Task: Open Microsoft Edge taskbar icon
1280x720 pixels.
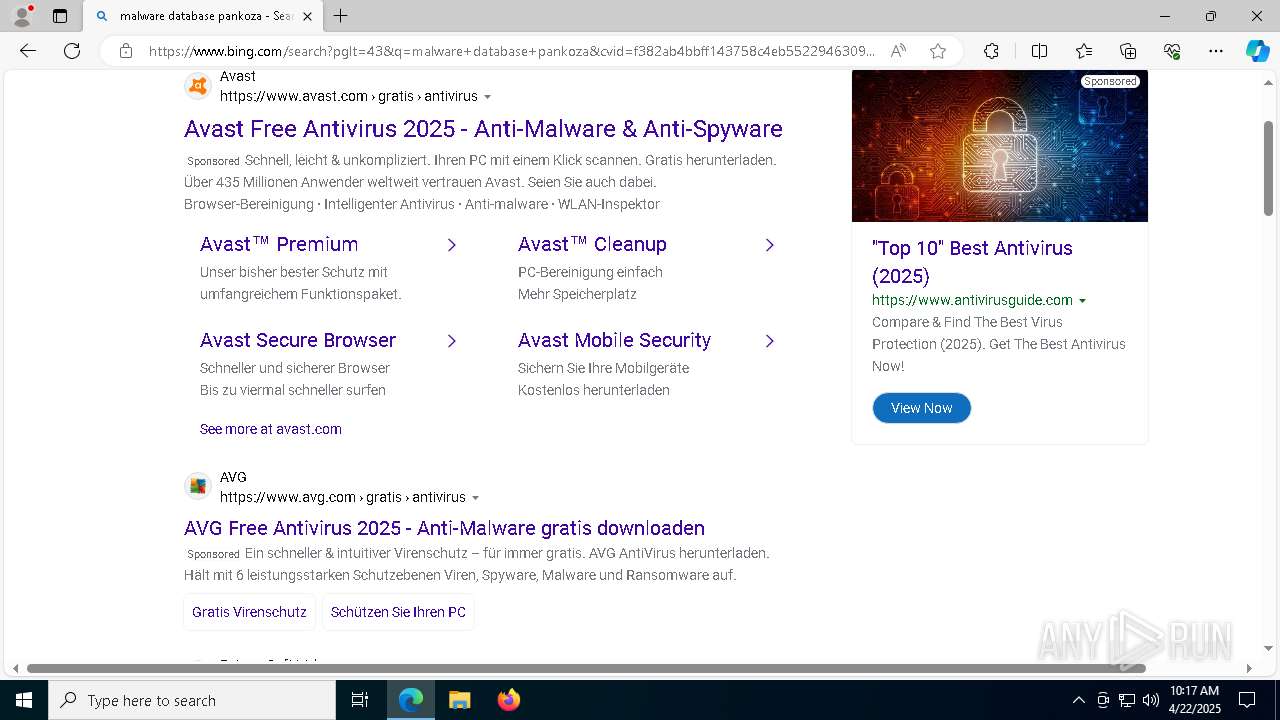Action: [x=411, y=700]
